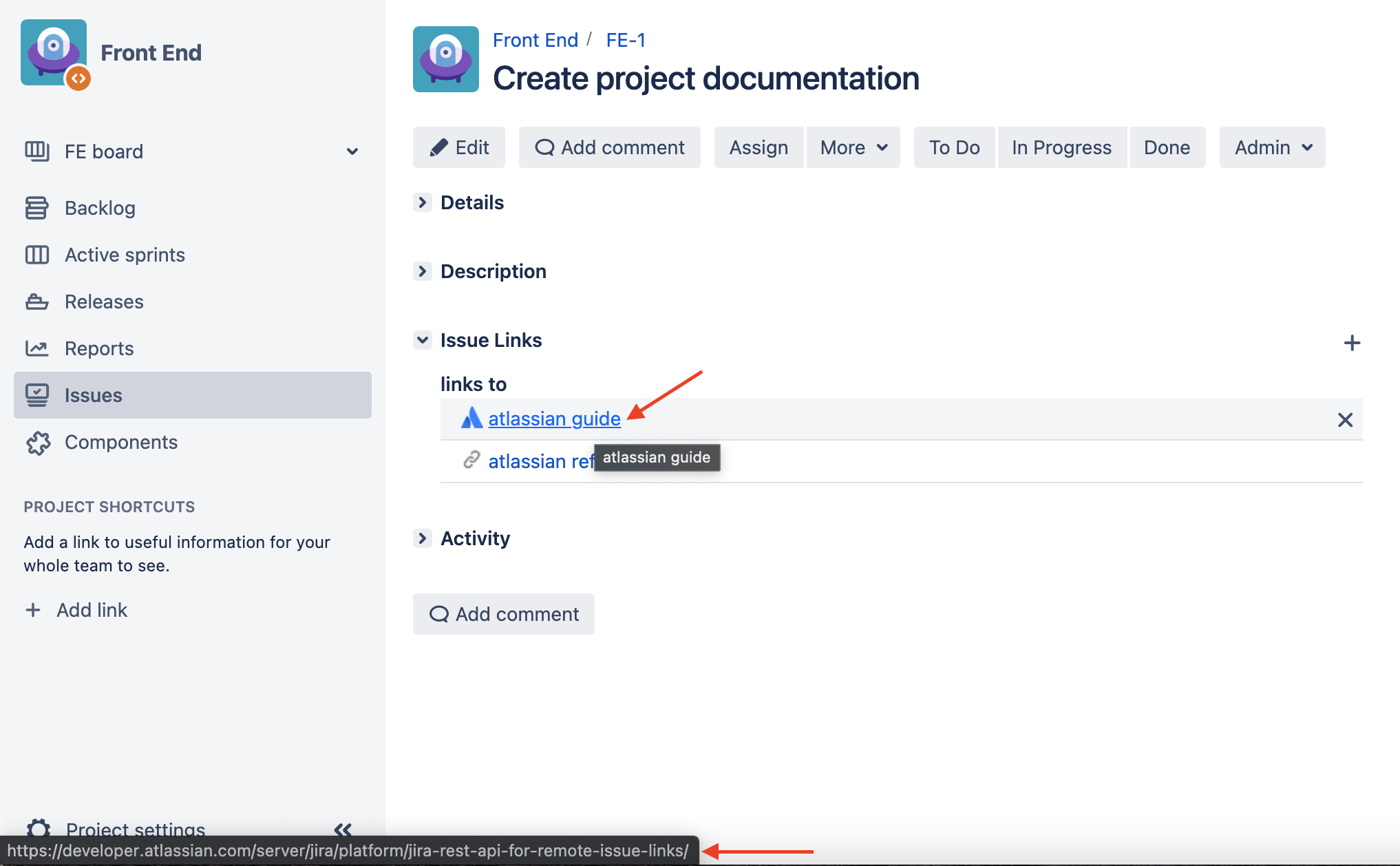The height and width of the screenshot is (866, 1400).
Task: Go to Releases in sidebar
Action: click(x=104, y=302)
